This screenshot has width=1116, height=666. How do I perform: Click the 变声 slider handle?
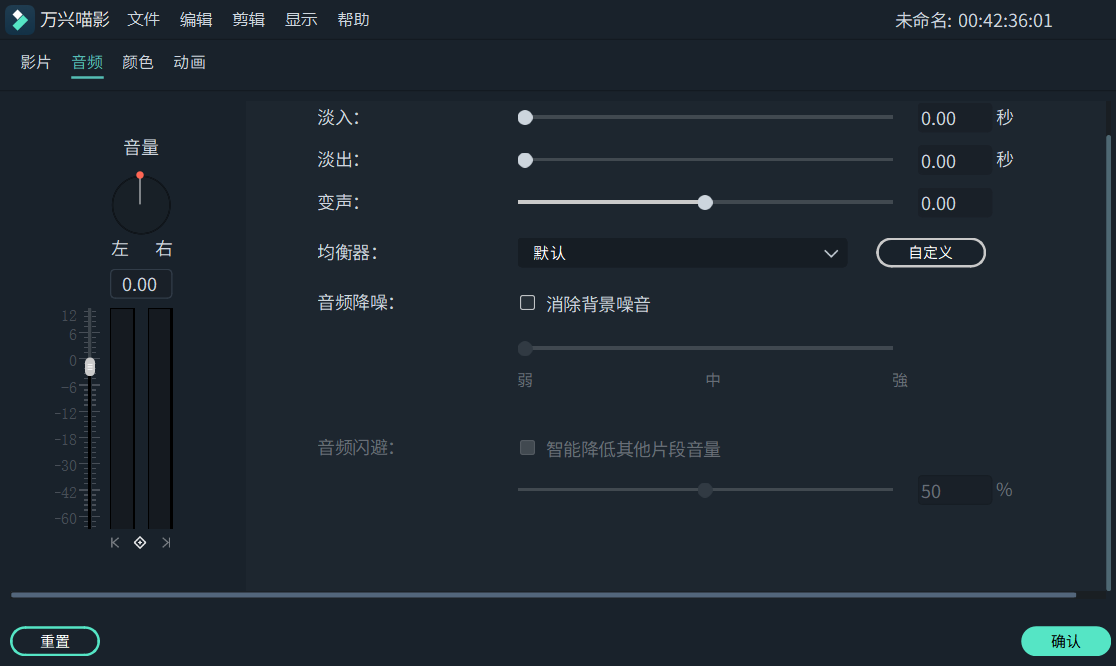click(705, 202)
